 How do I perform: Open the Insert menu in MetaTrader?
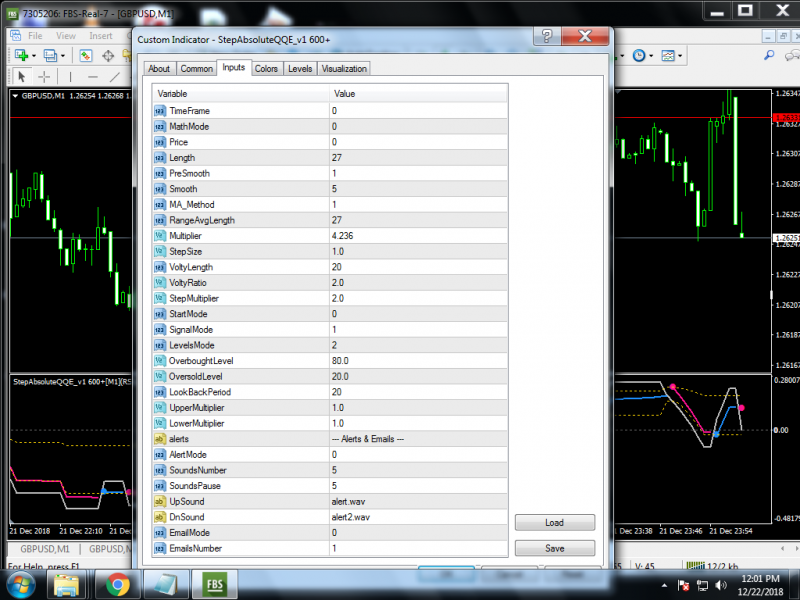point(101,36)
